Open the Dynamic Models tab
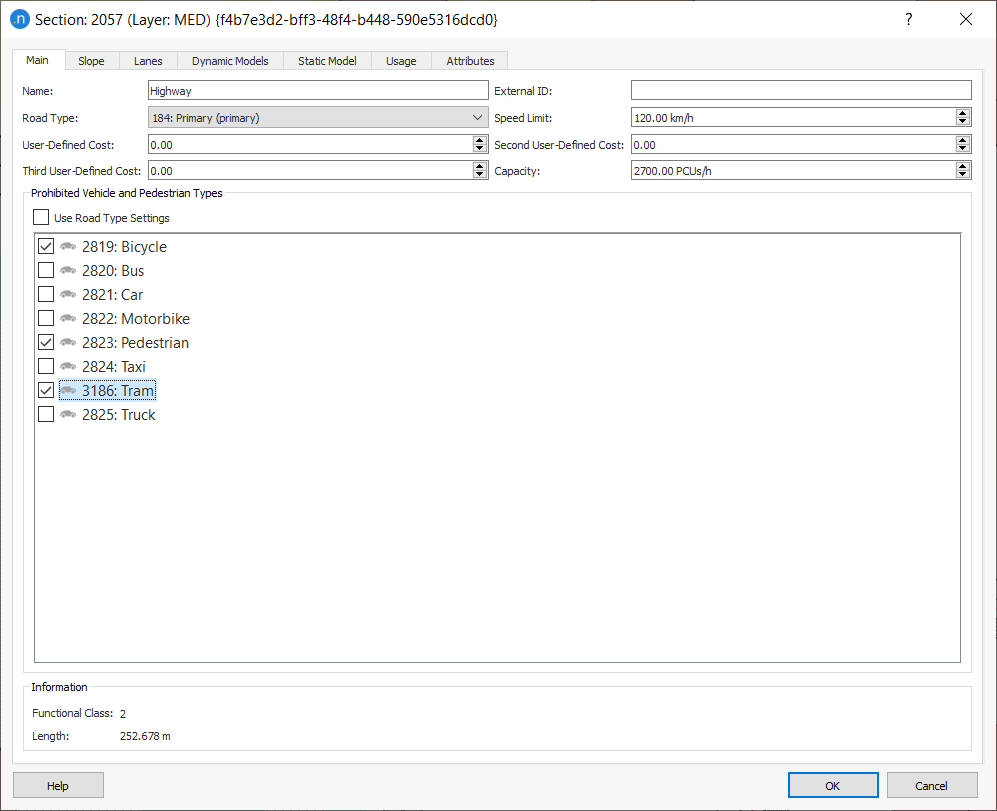The width and height of the screenshot is (997, 811). point(230,60)
